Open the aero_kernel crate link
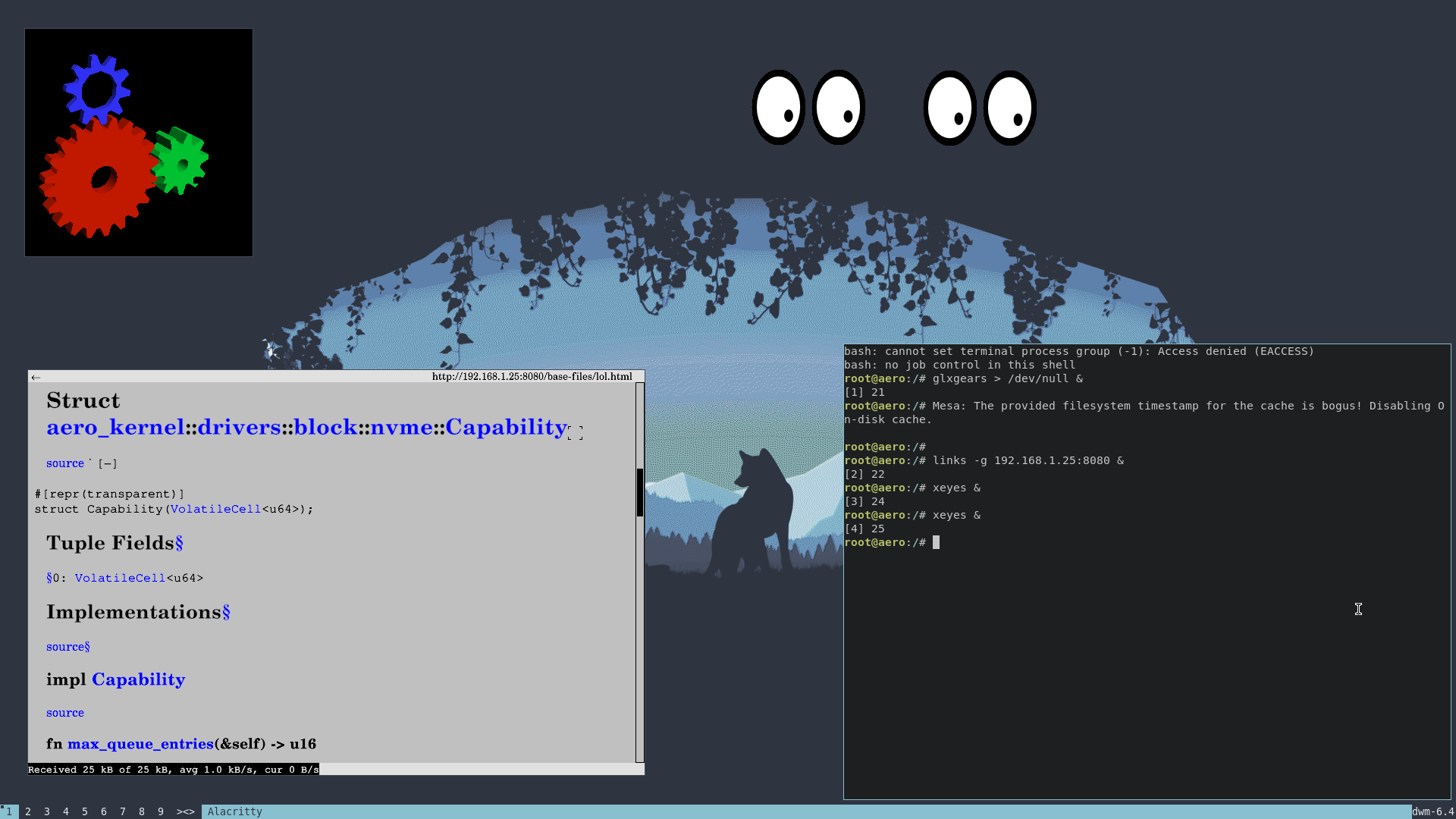 (x=115, y=427)
